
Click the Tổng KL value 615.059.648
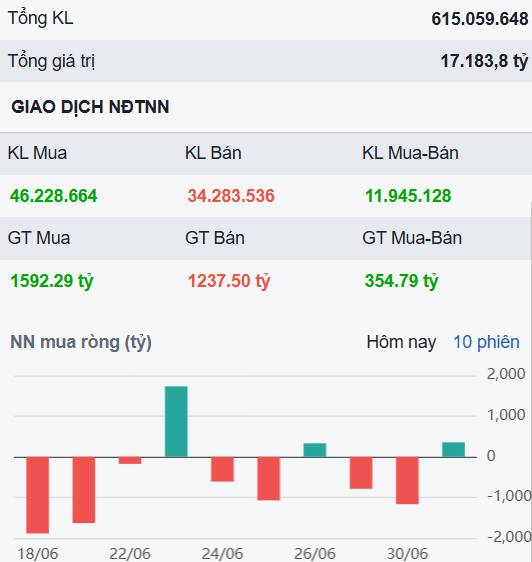[480, 19]
